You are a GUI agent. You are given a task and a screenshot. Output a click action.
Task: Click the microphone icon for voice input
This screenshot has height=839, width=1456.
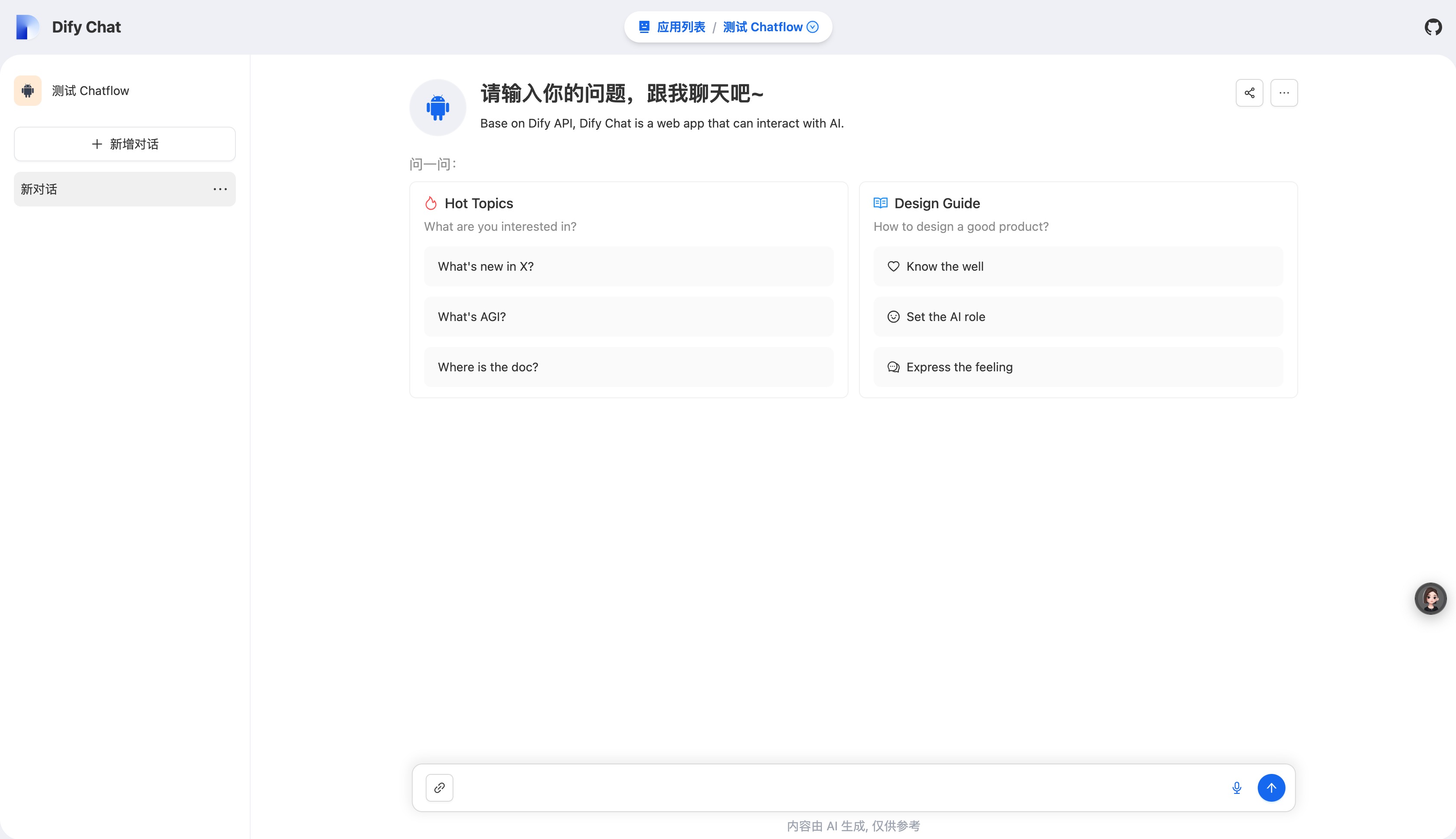pyautogui.click(x=1236, y=787)
